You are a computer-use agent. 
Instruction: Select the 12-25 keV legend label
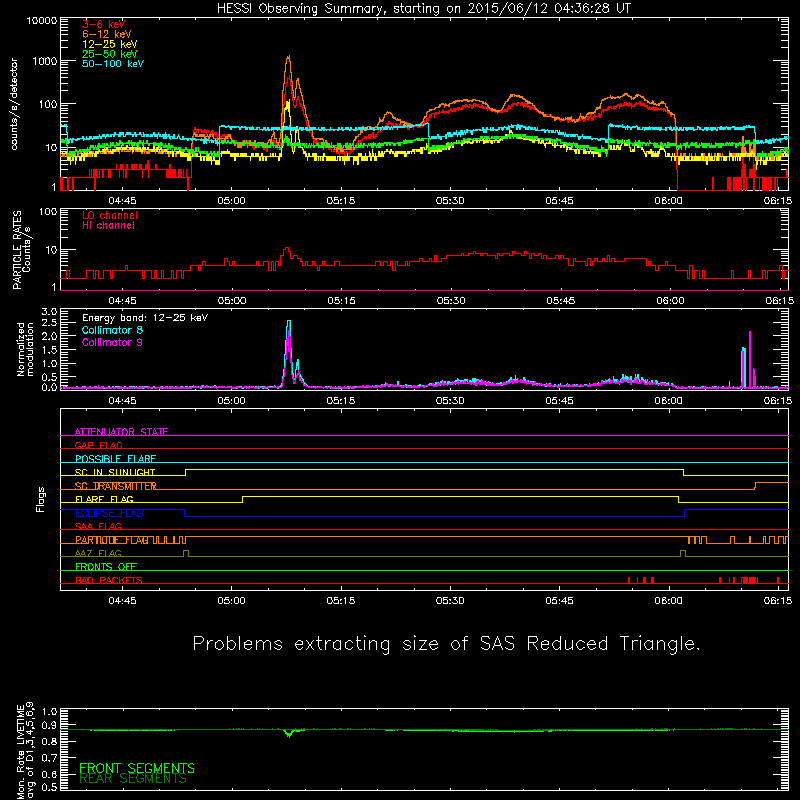[110, 44]
